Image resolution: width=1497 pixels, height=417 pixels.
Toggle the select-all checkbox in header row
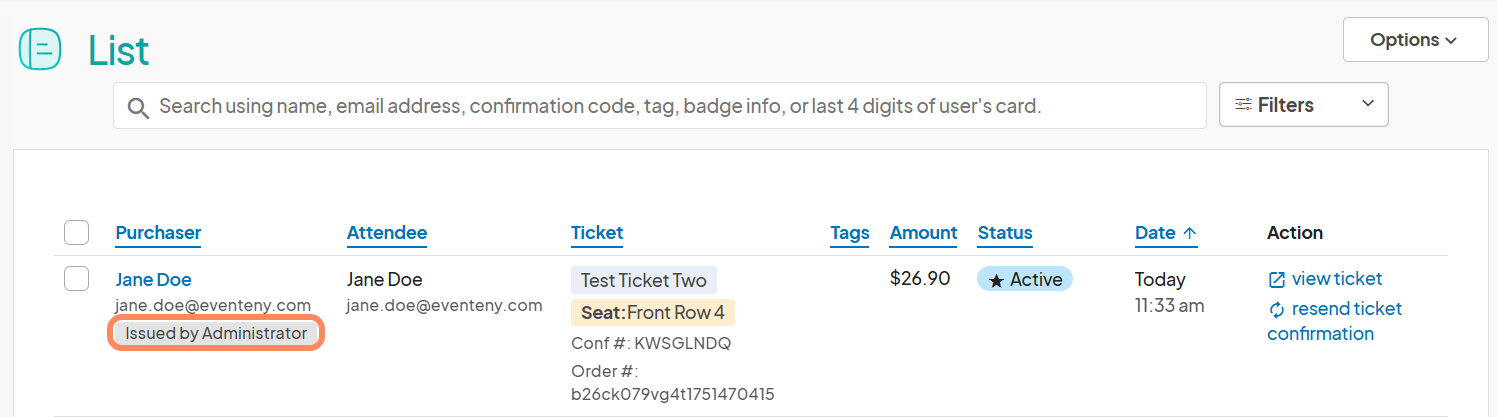(77, 233)
